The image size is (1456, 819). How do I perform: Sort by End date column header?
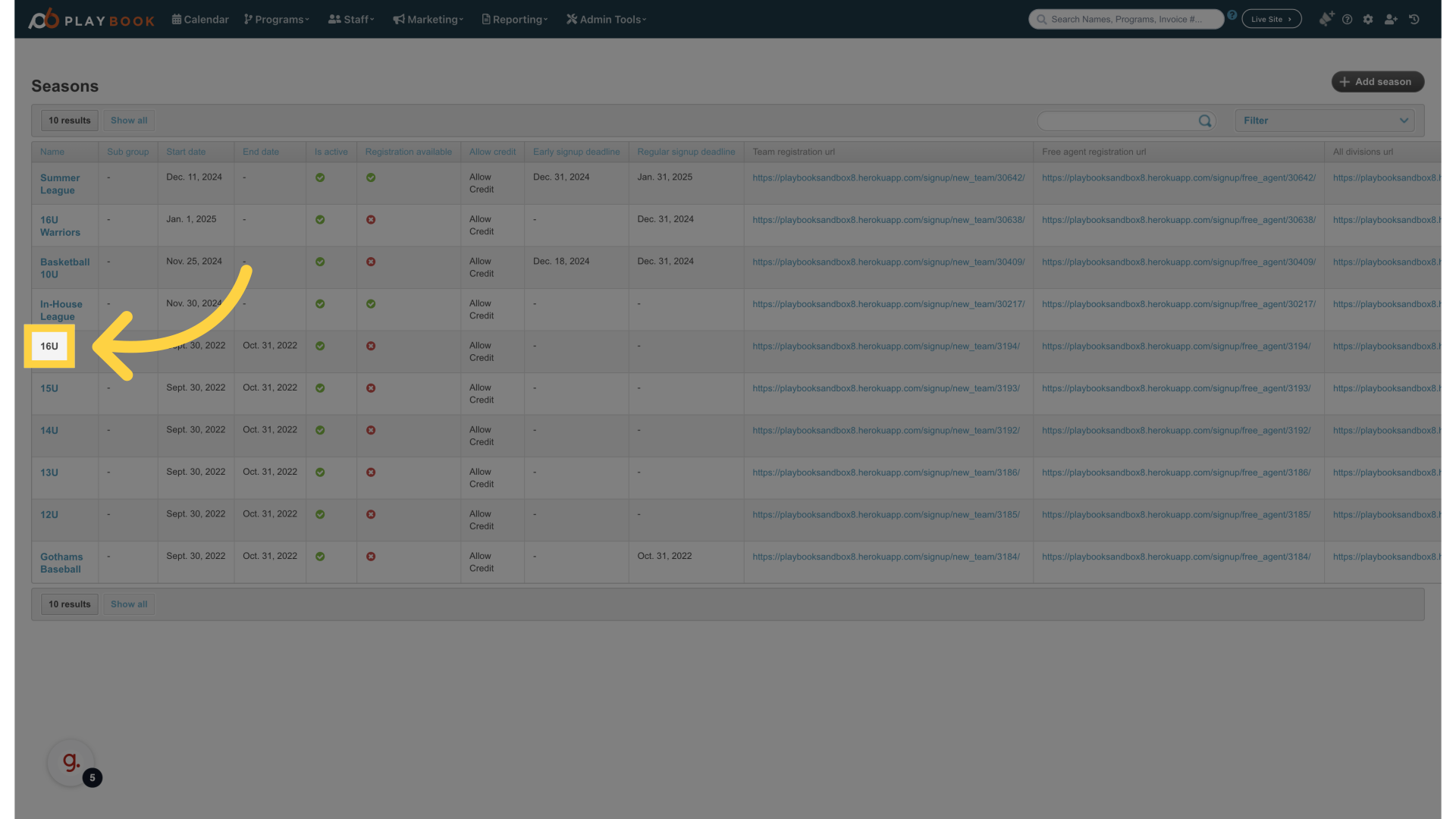point(261,152)
